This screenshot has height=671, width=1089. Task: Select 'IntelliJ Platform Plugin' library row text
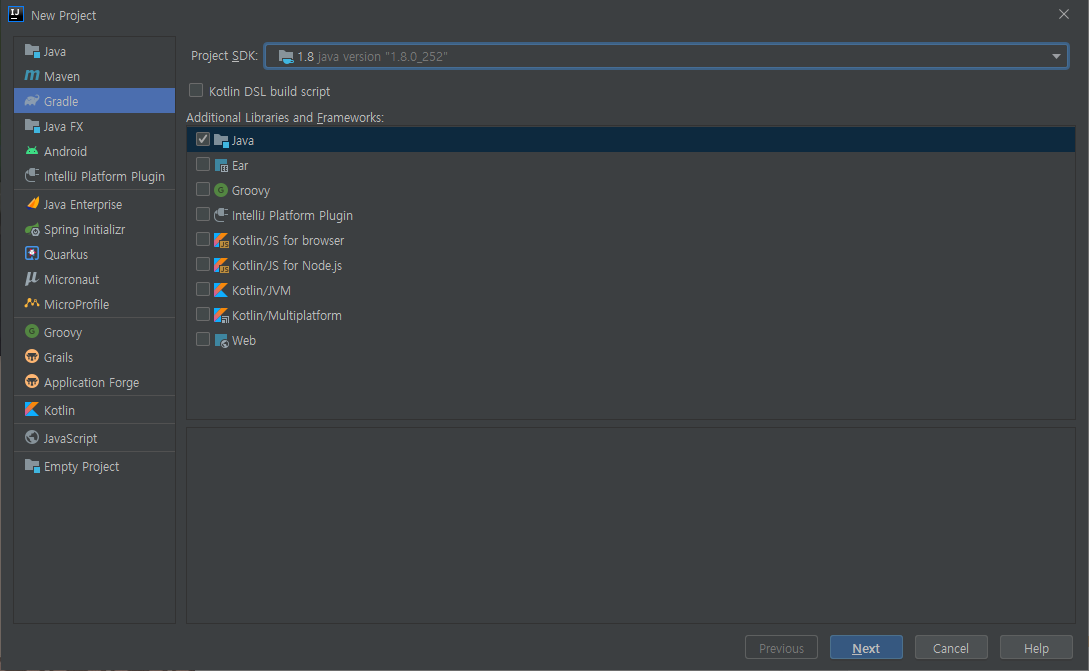click(x=292, y=215)
